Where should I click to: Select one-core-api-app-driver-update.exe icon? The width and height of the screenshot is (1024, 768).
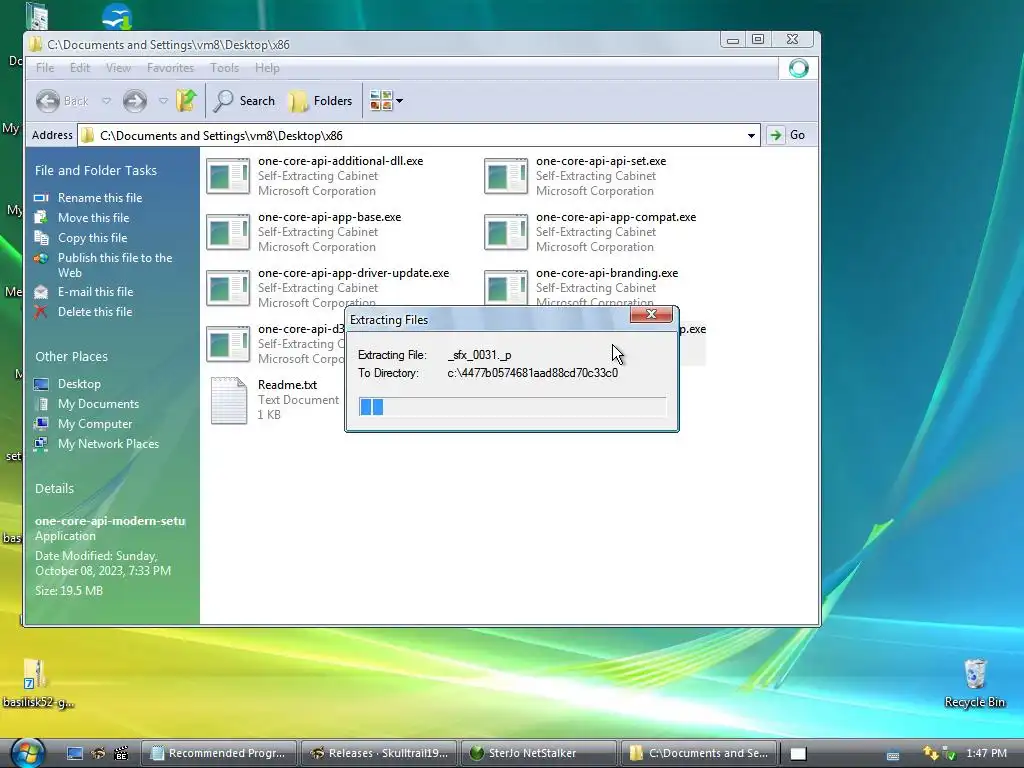(228, 288)
